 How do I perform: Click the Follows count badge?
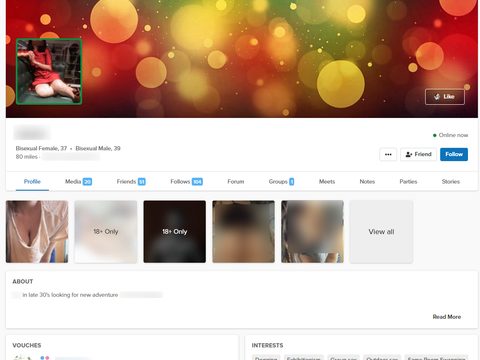point(197,182)
